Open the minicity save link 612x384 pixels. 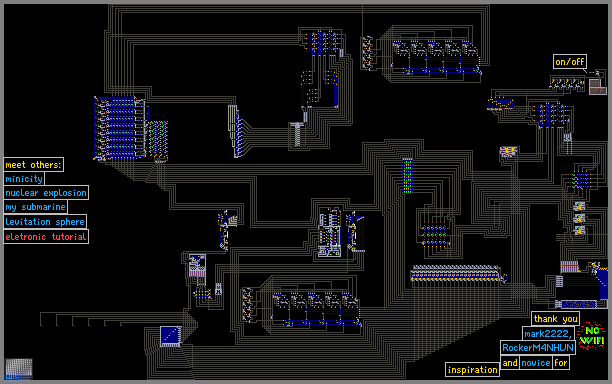click(24, 179)
